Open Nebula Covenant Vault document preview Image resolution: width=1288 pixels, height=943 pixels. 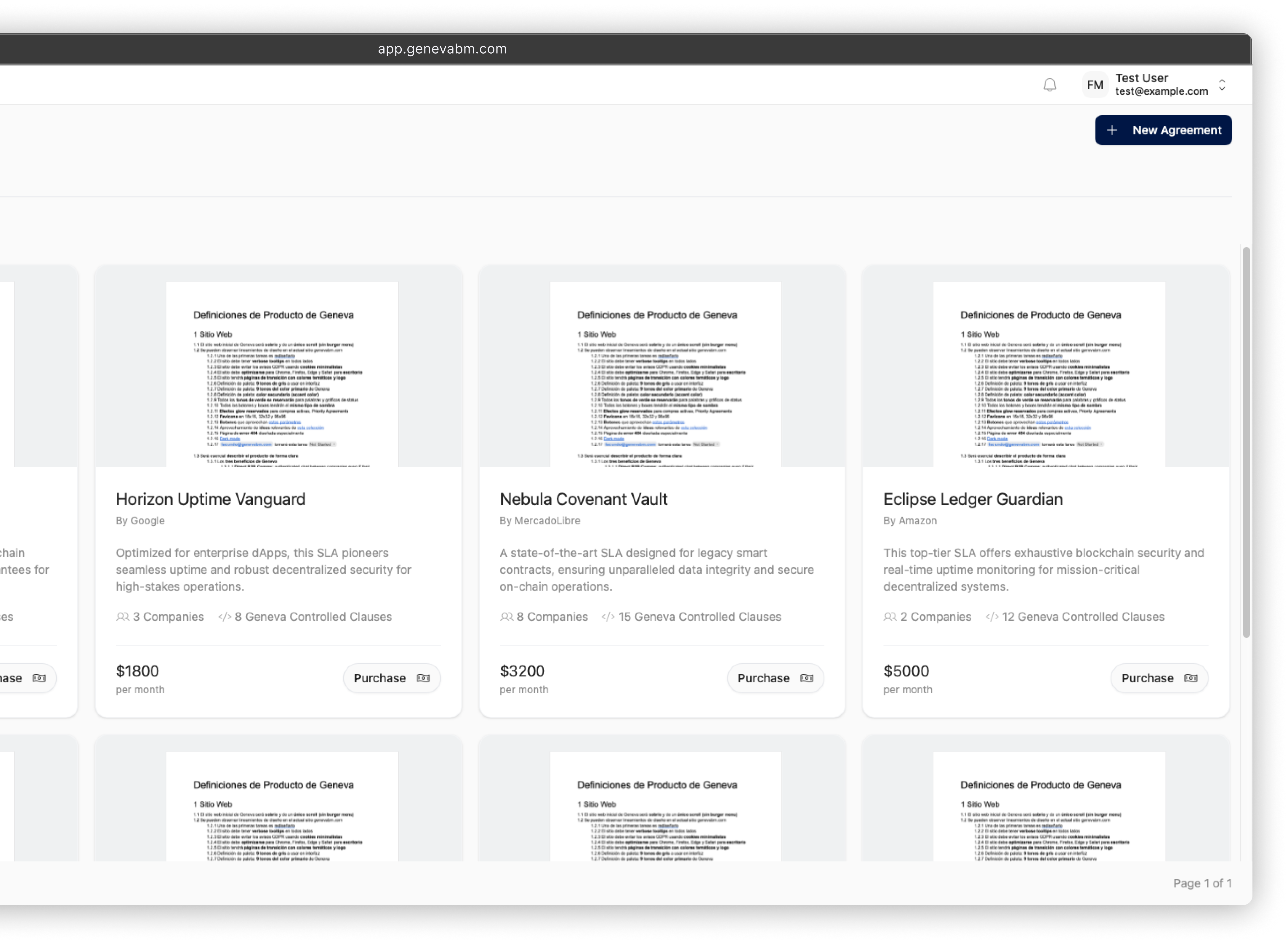(x=666, y=374)
